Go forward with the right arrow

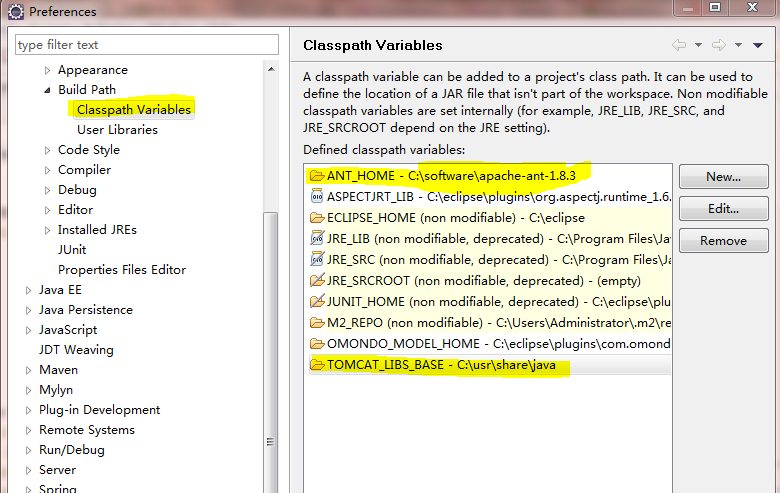(x=719, y=45)
